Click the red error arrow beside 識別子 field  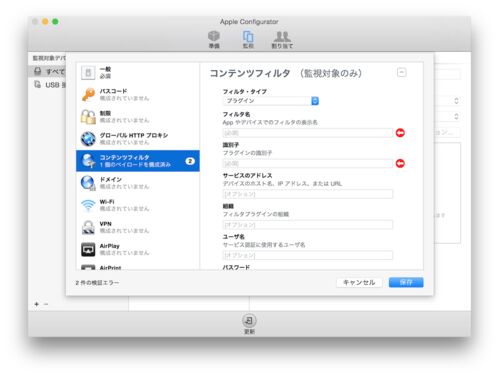(400, 164)
